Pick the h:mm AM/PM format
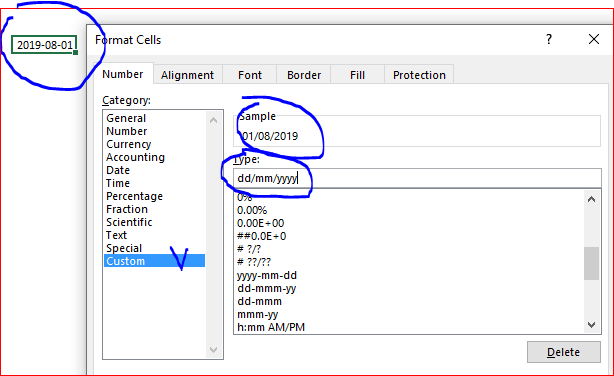This screenshot has width=614, height=376. click(271, 327)
